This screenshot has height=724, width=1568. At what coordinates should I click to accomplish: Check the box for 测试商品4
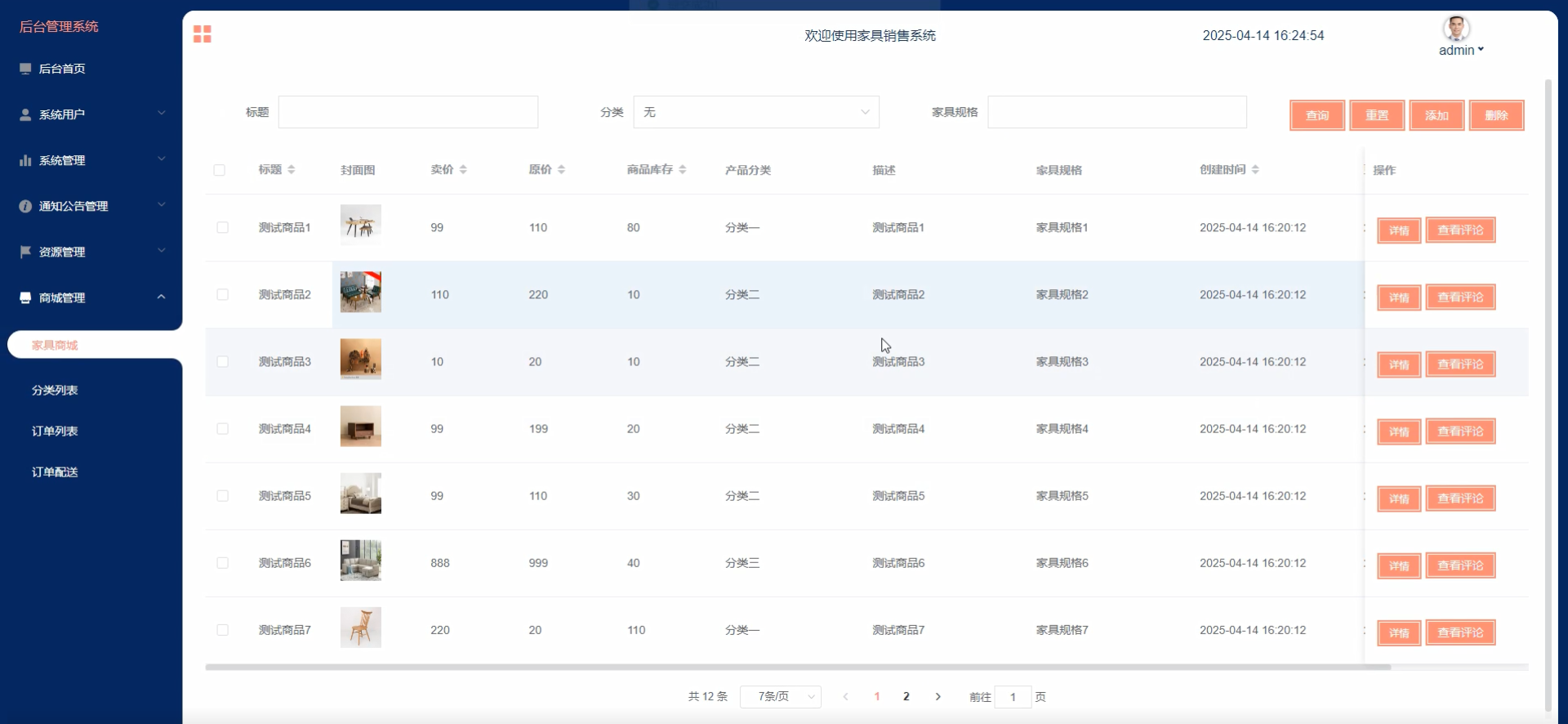point(222,428)
